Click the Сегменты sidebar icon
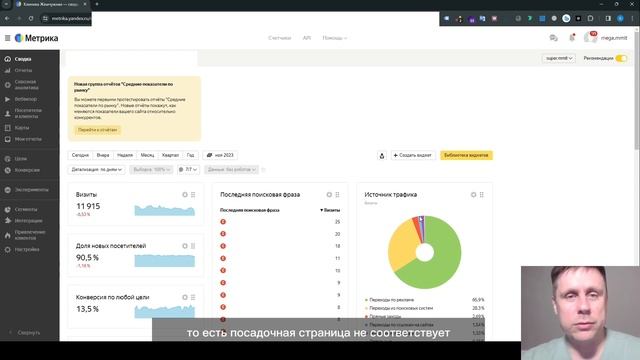The height and width of the screenshot is (360, 640). [x=7, y=209]
